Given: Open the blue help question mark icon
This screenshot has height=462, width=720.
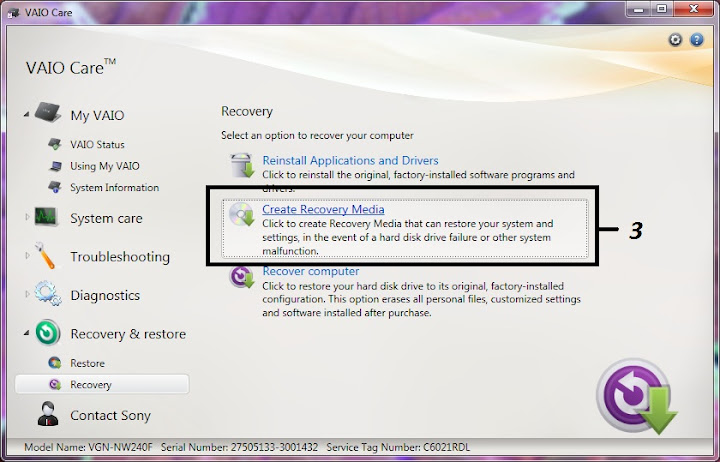Looking at the screenshot, I should (697, 40).
